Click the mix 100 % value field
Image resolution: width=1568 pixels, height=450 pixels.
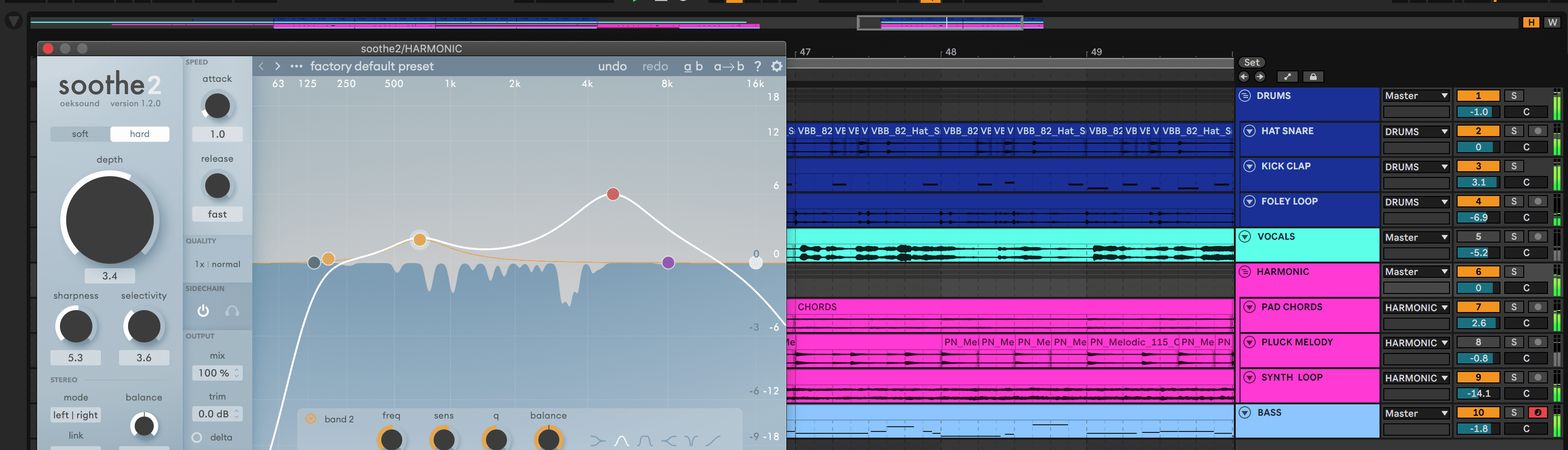pos(218,373)
